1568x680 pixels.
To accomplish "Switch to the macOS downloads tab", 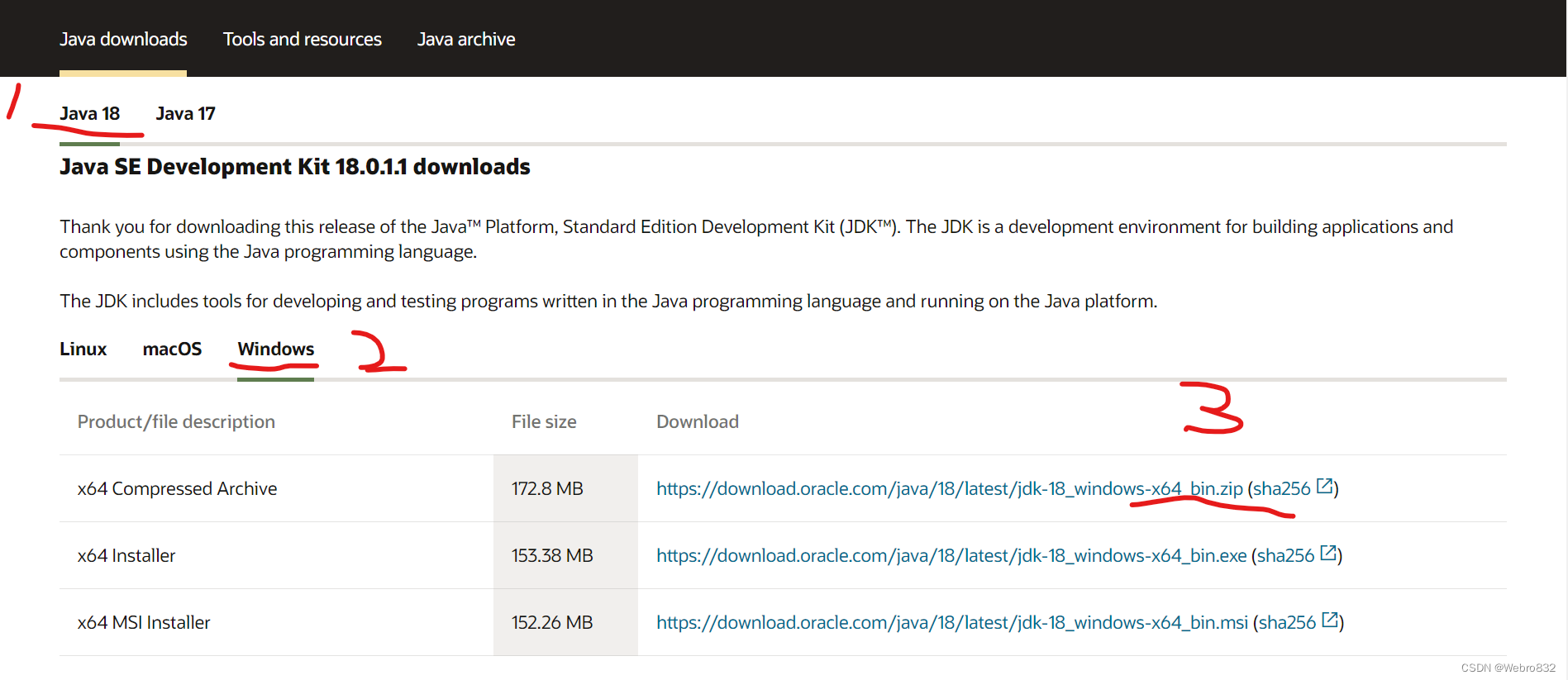I will (172, 349).
